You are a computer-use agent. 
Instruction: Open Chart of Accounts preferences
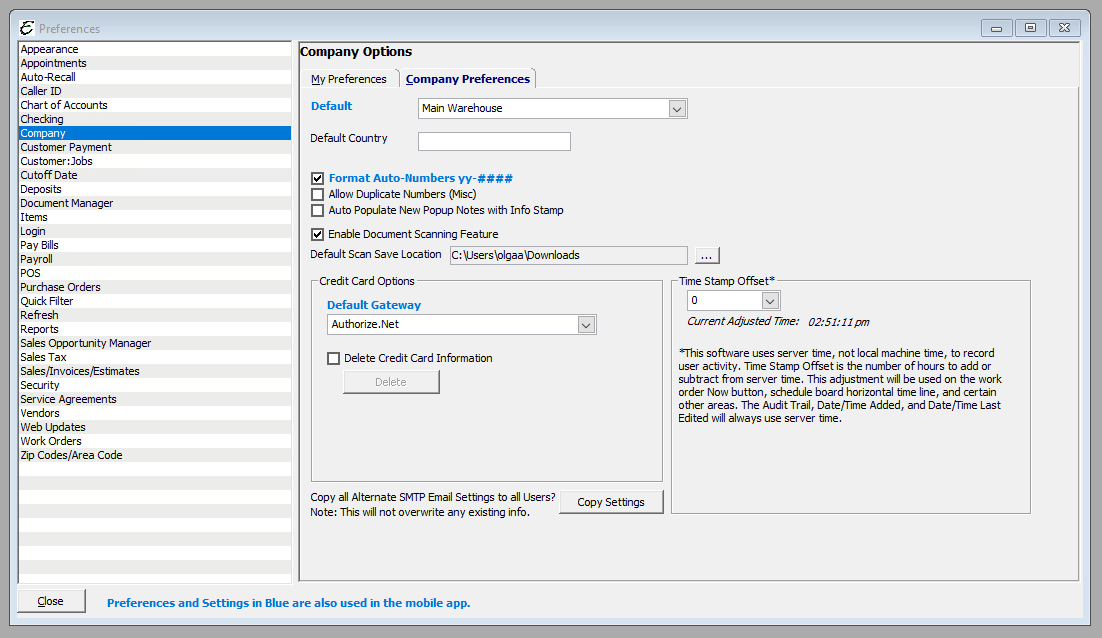[x=155, y=105]
